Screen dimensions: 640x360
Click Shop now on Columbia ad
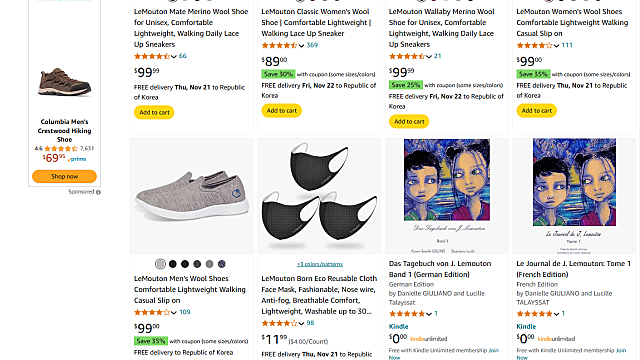pos(64,176)
